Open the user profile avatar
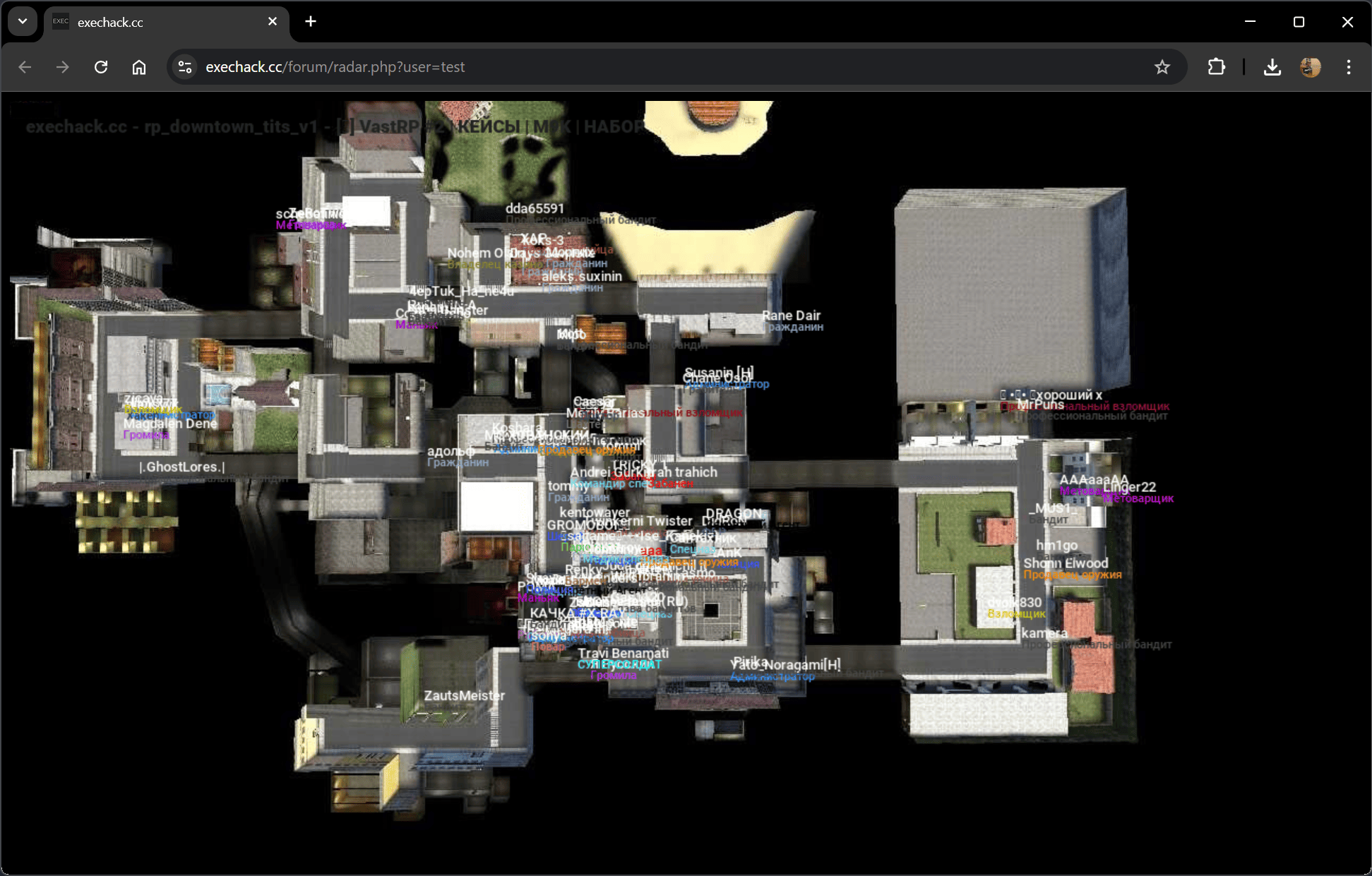The image size is (1372, 876). 1310,67
